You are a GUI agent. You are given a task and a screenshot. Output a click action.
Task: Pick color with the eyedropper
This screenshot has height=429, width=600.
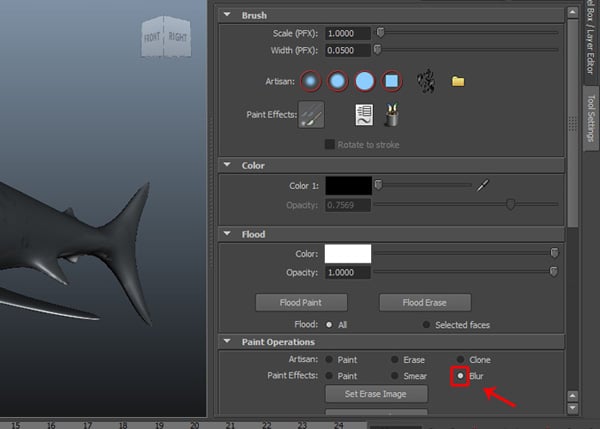(x=483, y=185)
